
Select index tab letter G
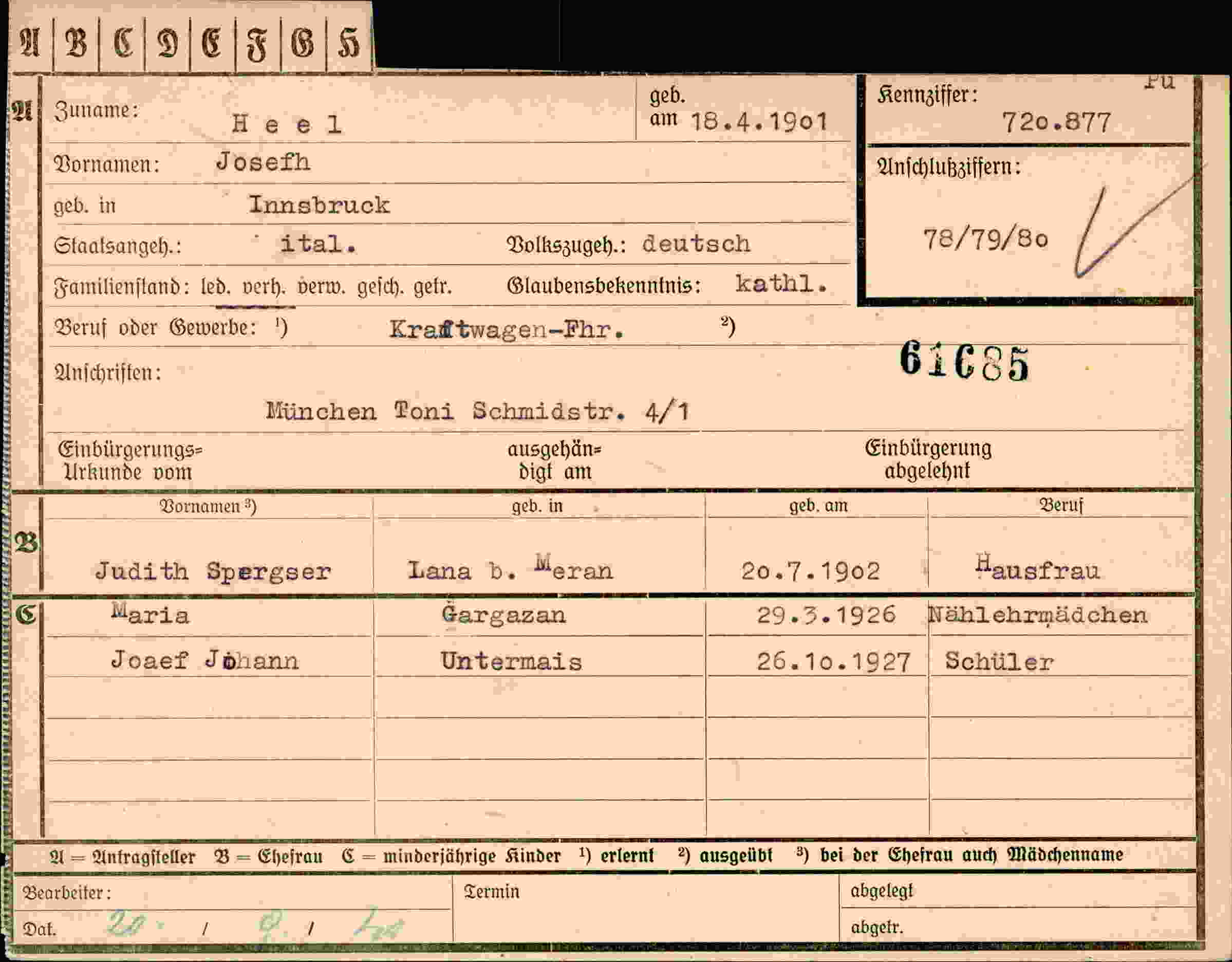(x=303, y=43)
